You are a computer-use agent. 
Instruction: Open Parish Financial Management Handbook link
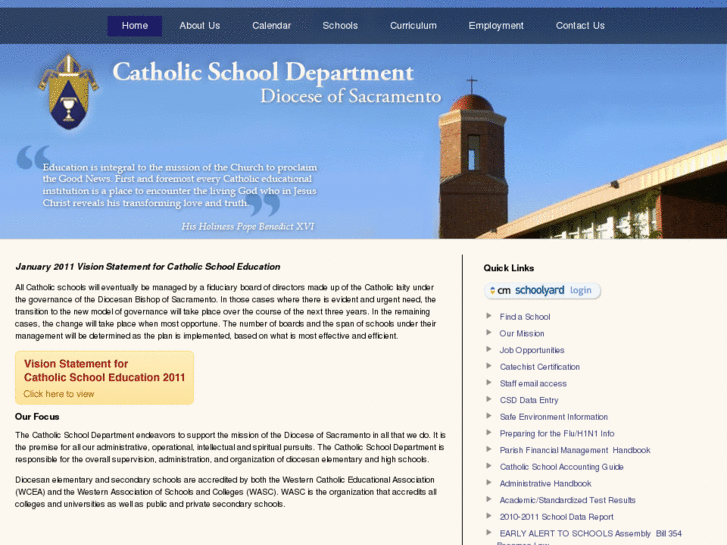point(575,450)
